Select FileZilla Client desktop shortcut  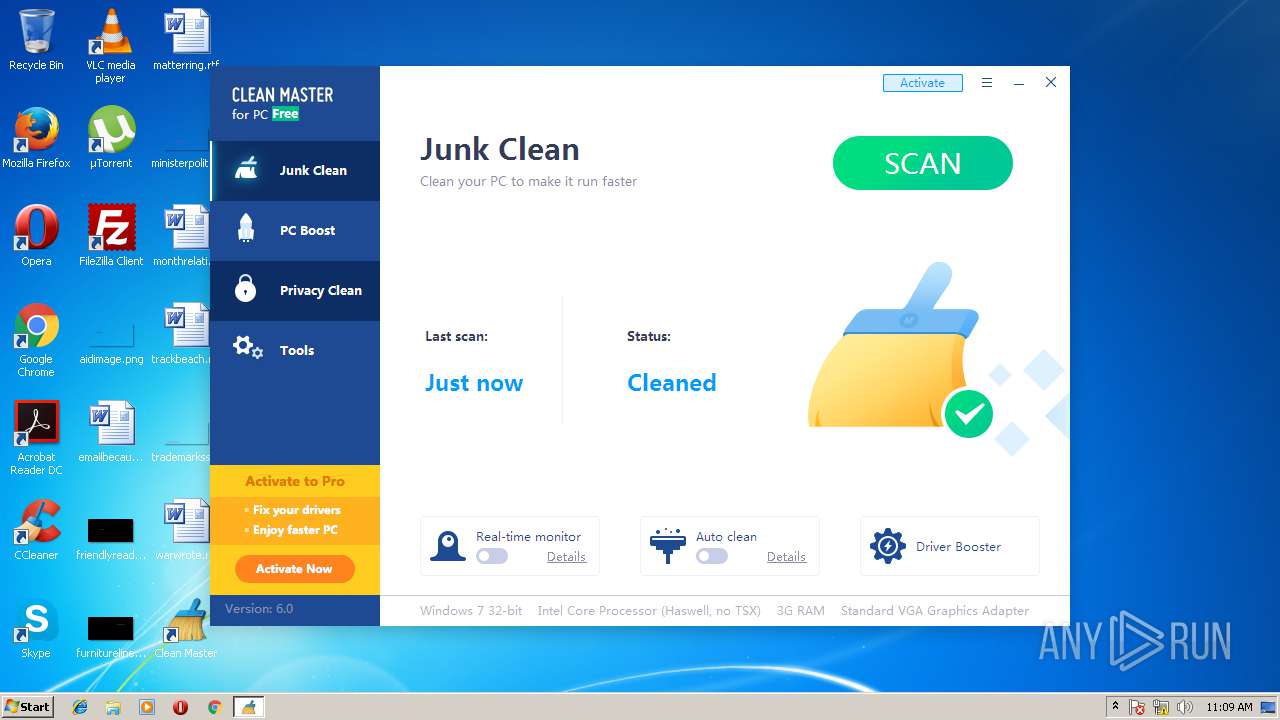point(111,236)
